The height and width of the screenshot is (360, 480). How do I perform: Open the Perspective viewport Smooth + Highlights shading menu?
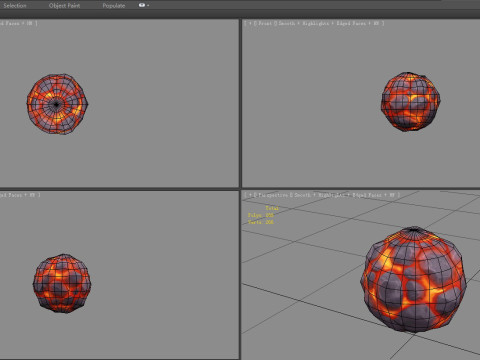pos(319,195)
